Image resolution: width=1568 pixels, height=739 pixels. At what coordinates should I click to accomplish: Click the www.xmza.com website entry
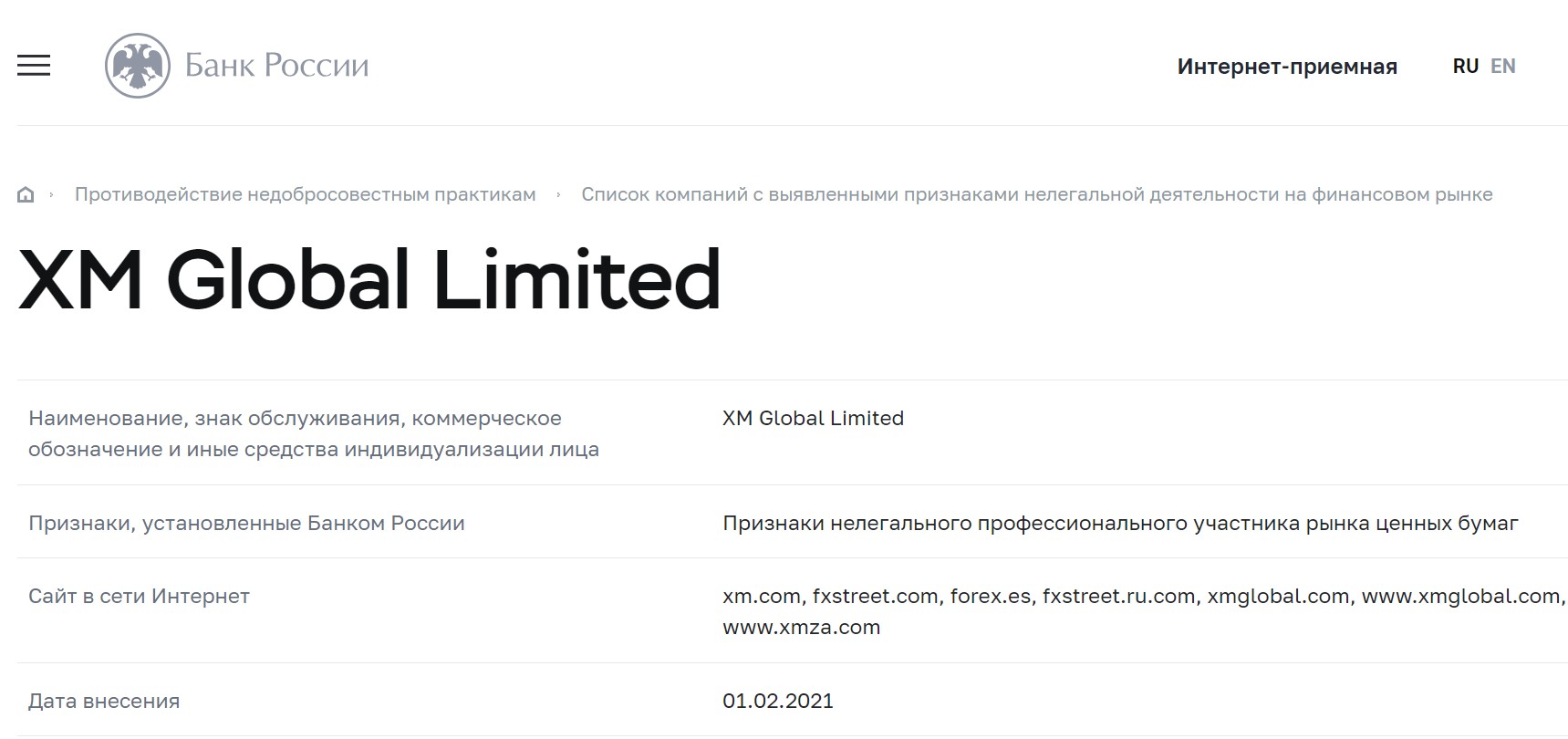tap(801, 627)
